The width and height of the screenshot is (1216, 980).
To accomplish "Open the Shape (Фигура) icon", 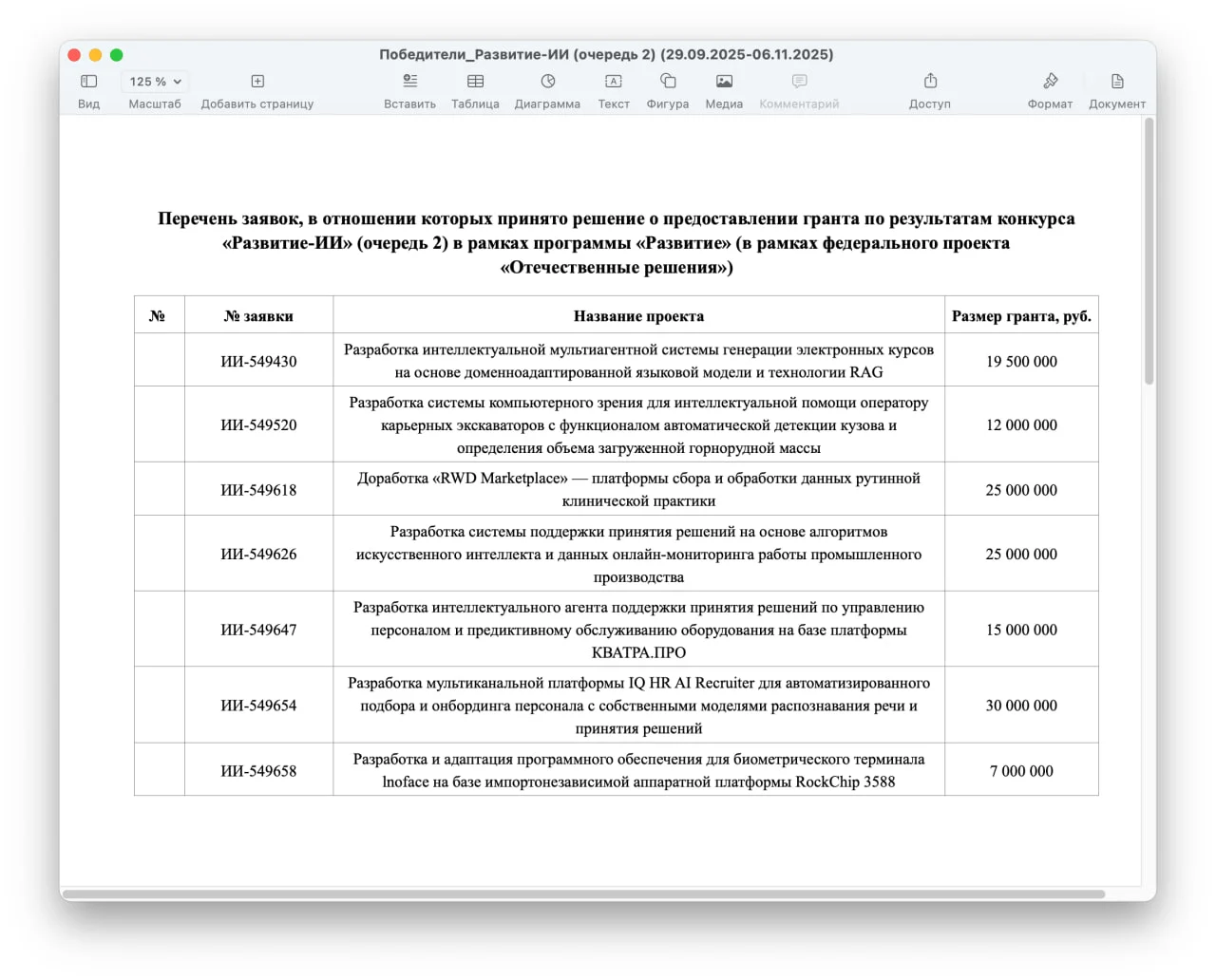I will (668, 82).
